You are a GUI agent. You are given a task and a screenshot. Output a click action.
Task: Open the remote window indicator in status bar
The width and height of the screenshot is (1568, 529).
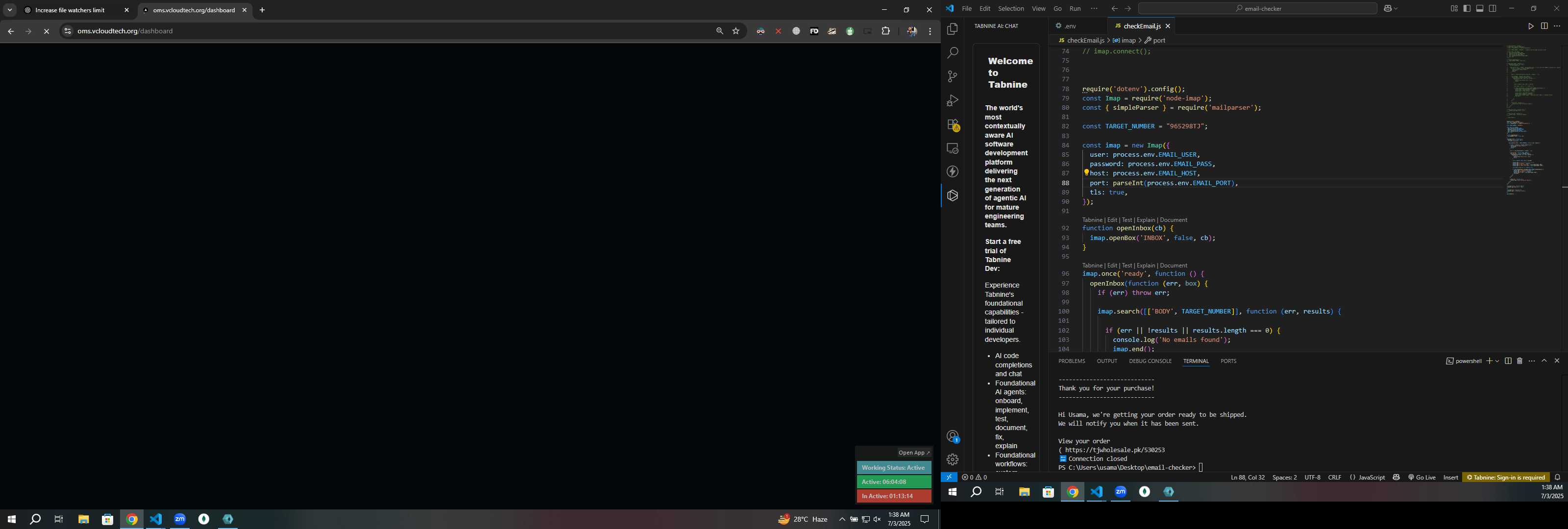coord(948,477)
